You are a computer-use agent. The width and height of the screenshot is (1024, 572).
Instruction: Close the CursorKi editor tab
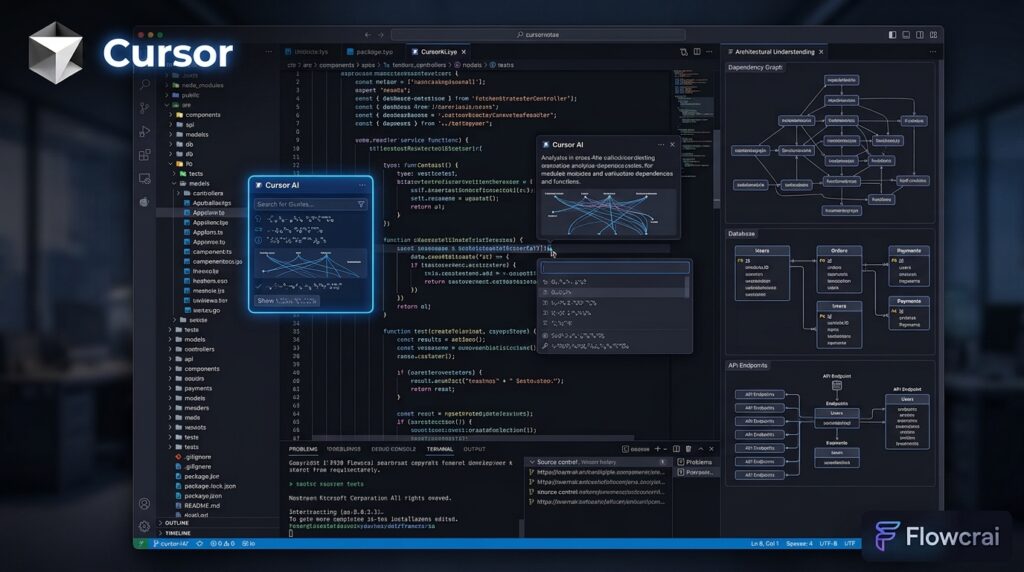click(464, 52)
